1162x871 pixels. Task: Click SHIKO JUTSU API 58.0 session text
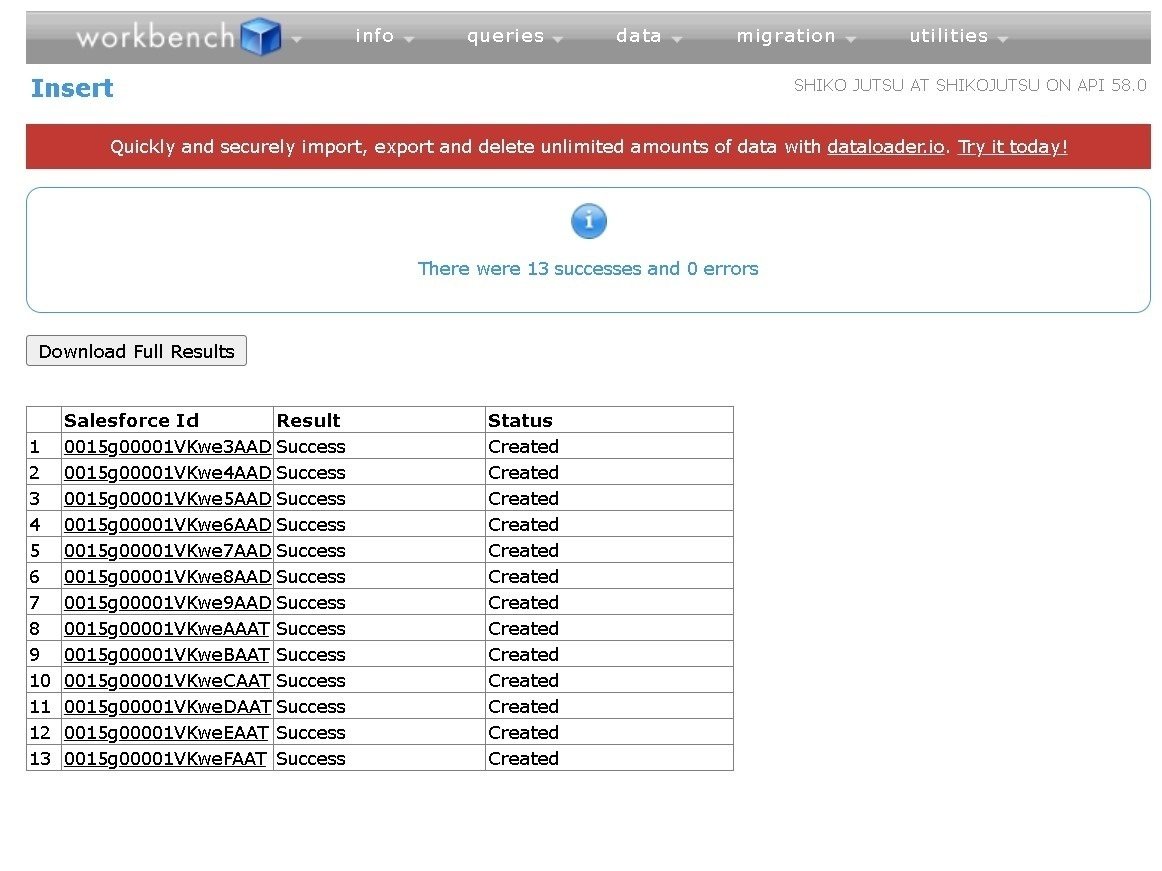pos(970,85)
